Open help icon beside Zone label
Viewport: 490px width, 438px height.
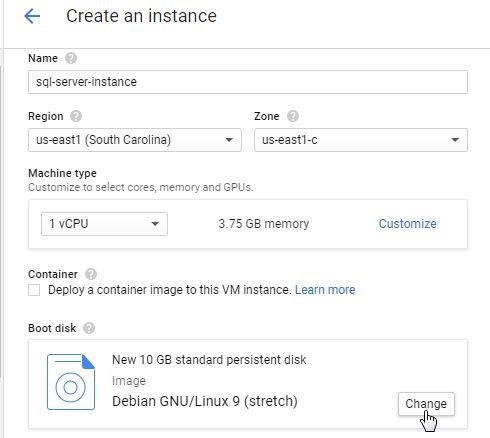click(x=293, y=116)
